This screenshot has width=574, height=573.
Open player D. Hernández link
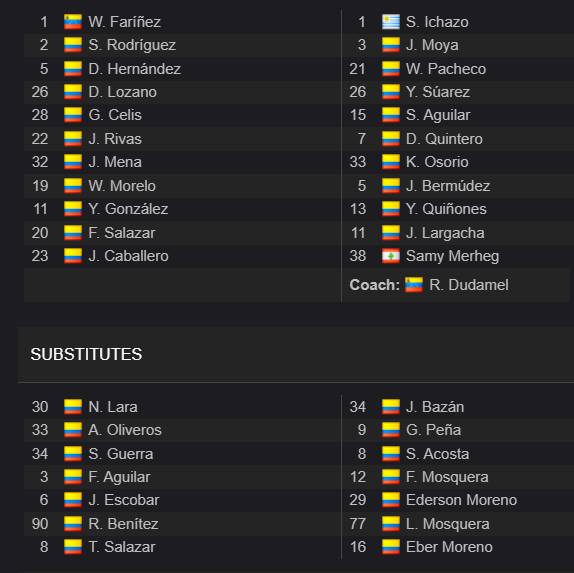pos(134,69)
